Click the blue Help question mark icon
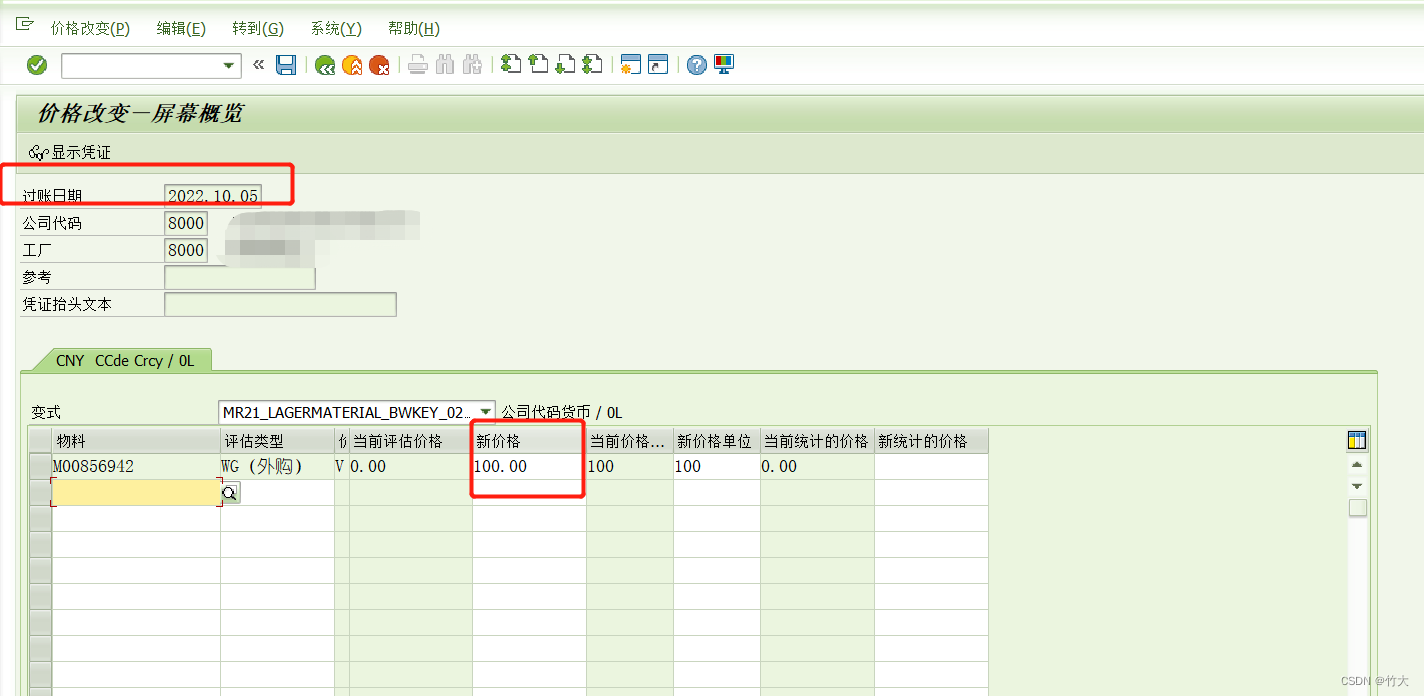Screen dimensions: 1424x696 pos(695,64)
